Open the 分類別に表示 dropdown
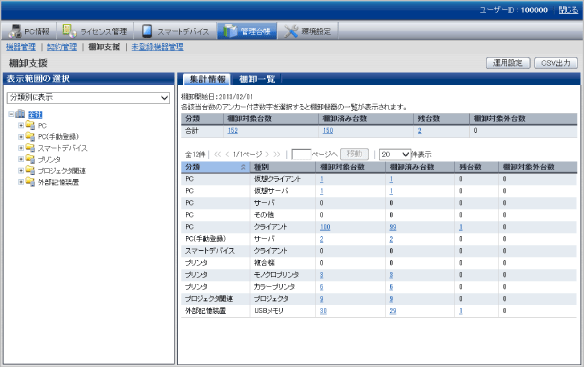584x367 pixels. point(88,98)
